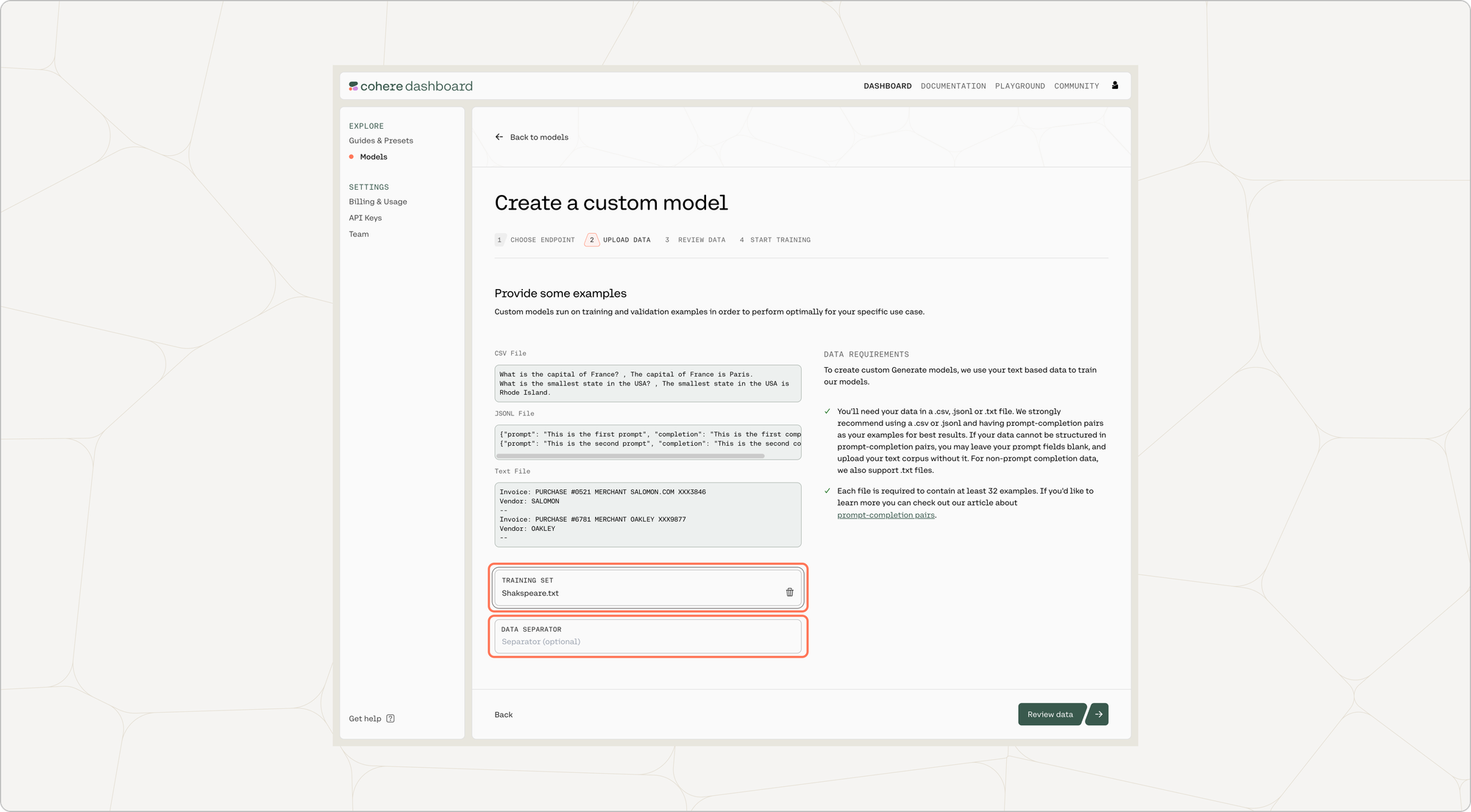Select step 2 Upload Data badge
1471x812 pixels.
(x=591, y=240)
